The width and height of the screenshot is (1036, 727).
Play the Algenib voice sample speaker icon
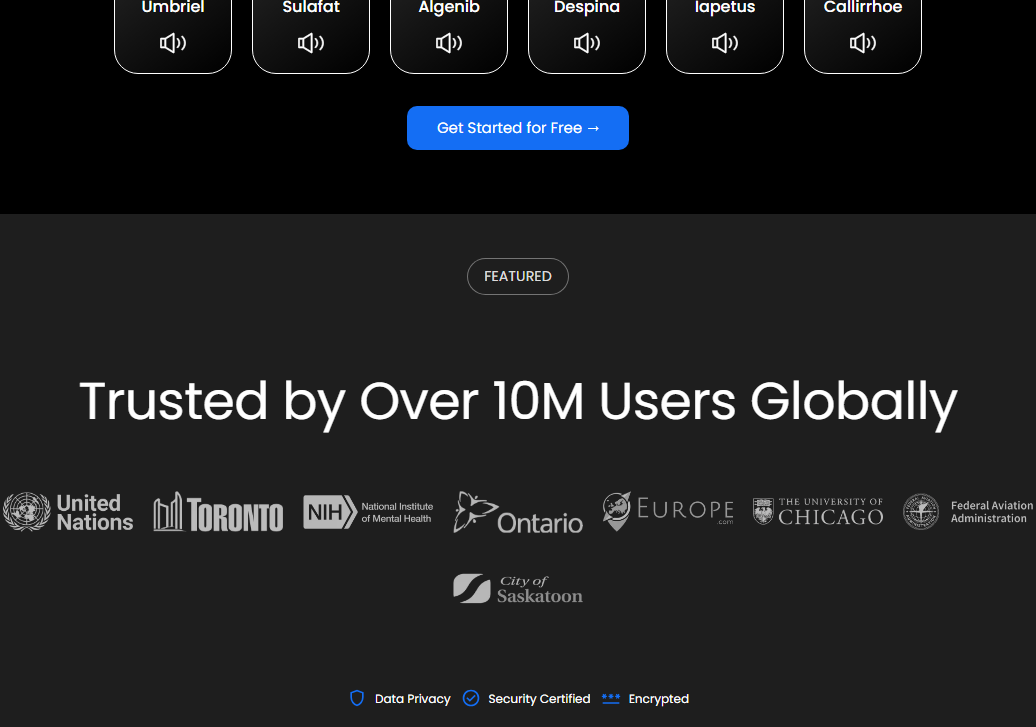449,43
